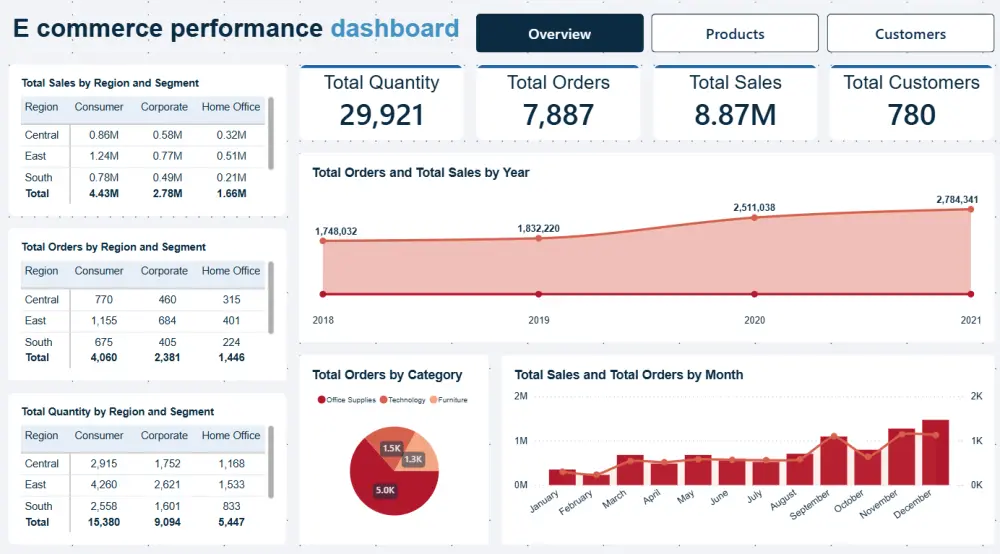Image resolution: width=1000 pixels, height=554 pixels.
Task: Click total Consumer orders 4,060
Action: [x=104, y=358]
